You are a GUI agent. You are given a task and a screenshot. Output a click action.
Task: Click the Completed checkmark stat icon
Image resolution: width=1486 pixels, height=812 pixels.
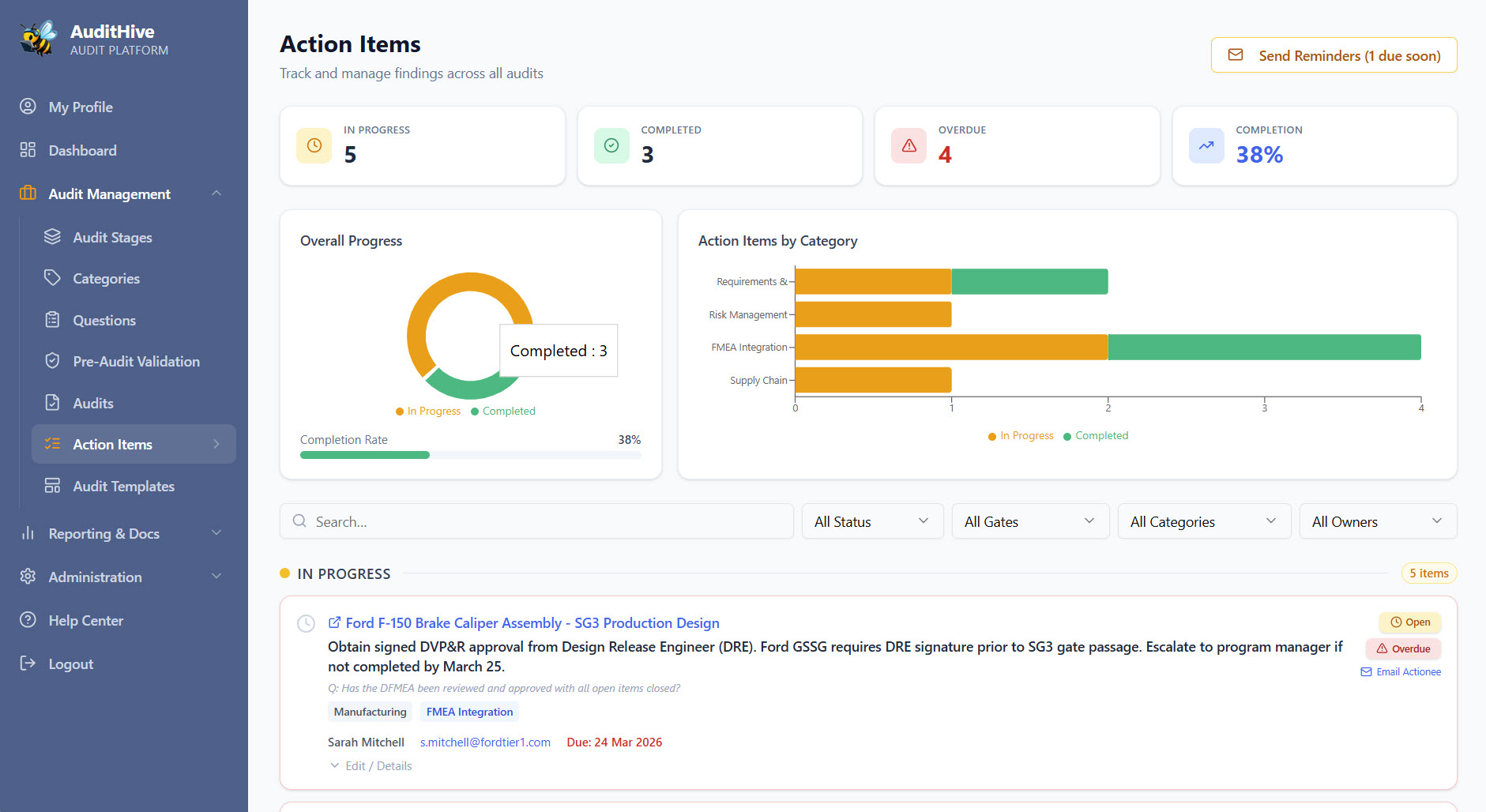pyautogui.click(x=611, y=145)
